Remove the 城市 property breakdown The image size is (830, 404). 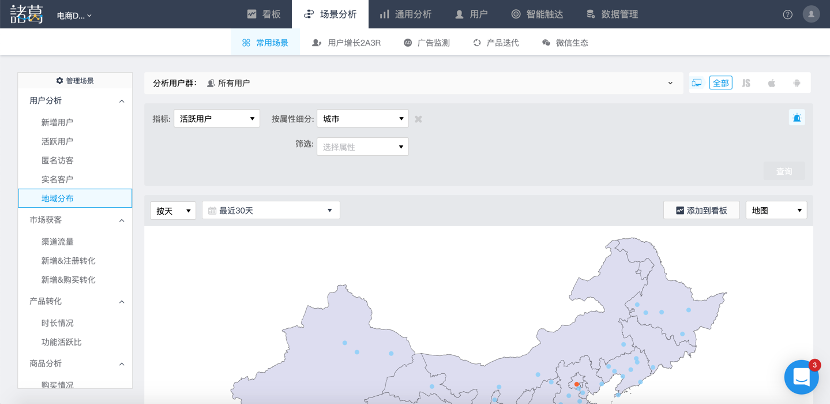(x=418, y=119)
